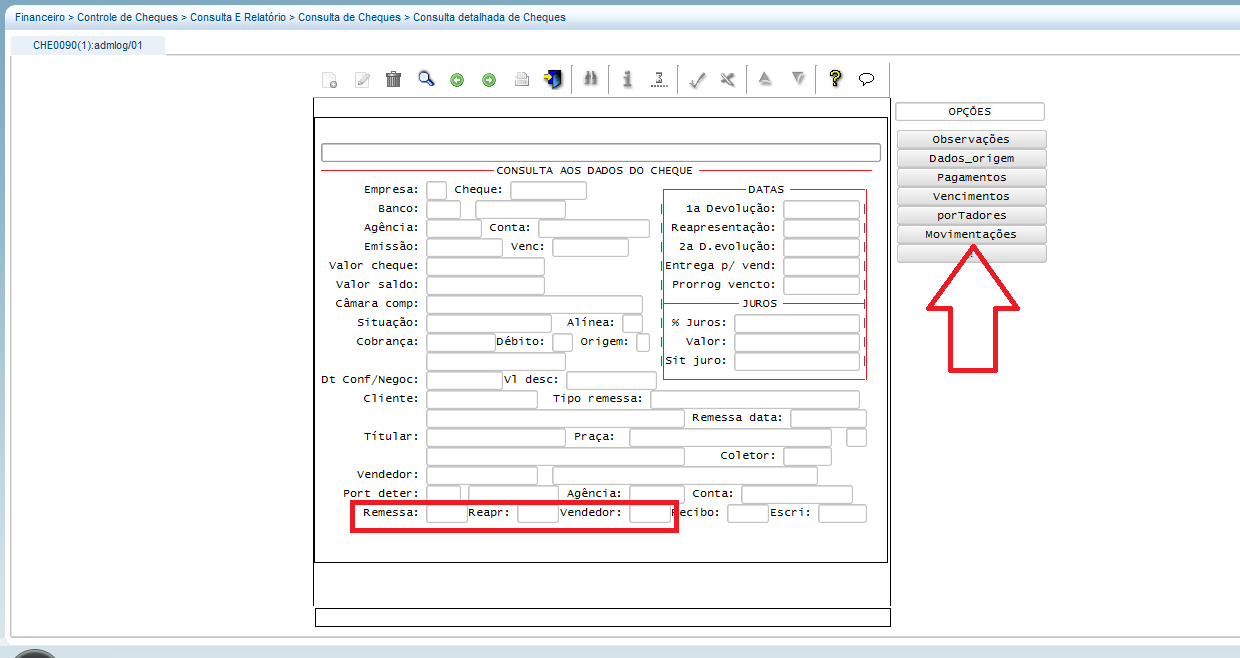Focus the % Juros field
1240x658 pixels.
[x=797, y=323]
